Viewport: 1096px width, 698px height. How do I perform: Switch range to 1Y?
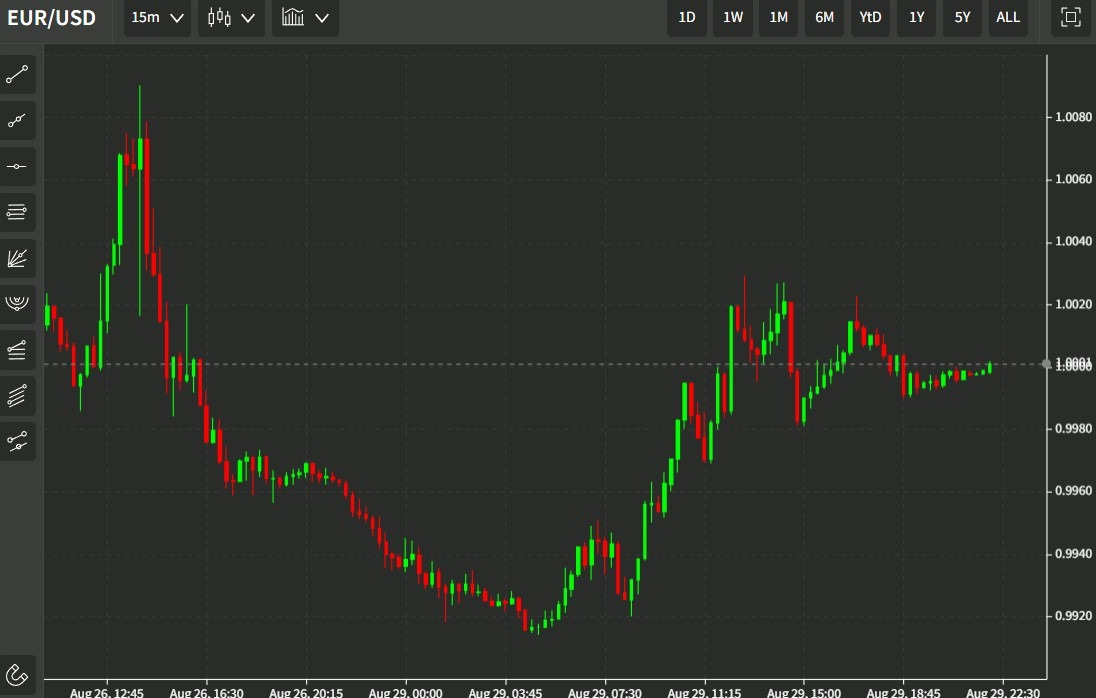point(916,17)
